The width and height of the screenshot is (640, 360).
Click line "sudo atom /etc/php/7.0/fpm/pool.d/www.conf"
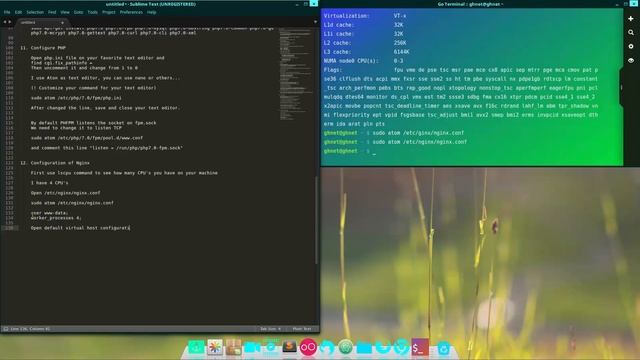pos(87,138)
